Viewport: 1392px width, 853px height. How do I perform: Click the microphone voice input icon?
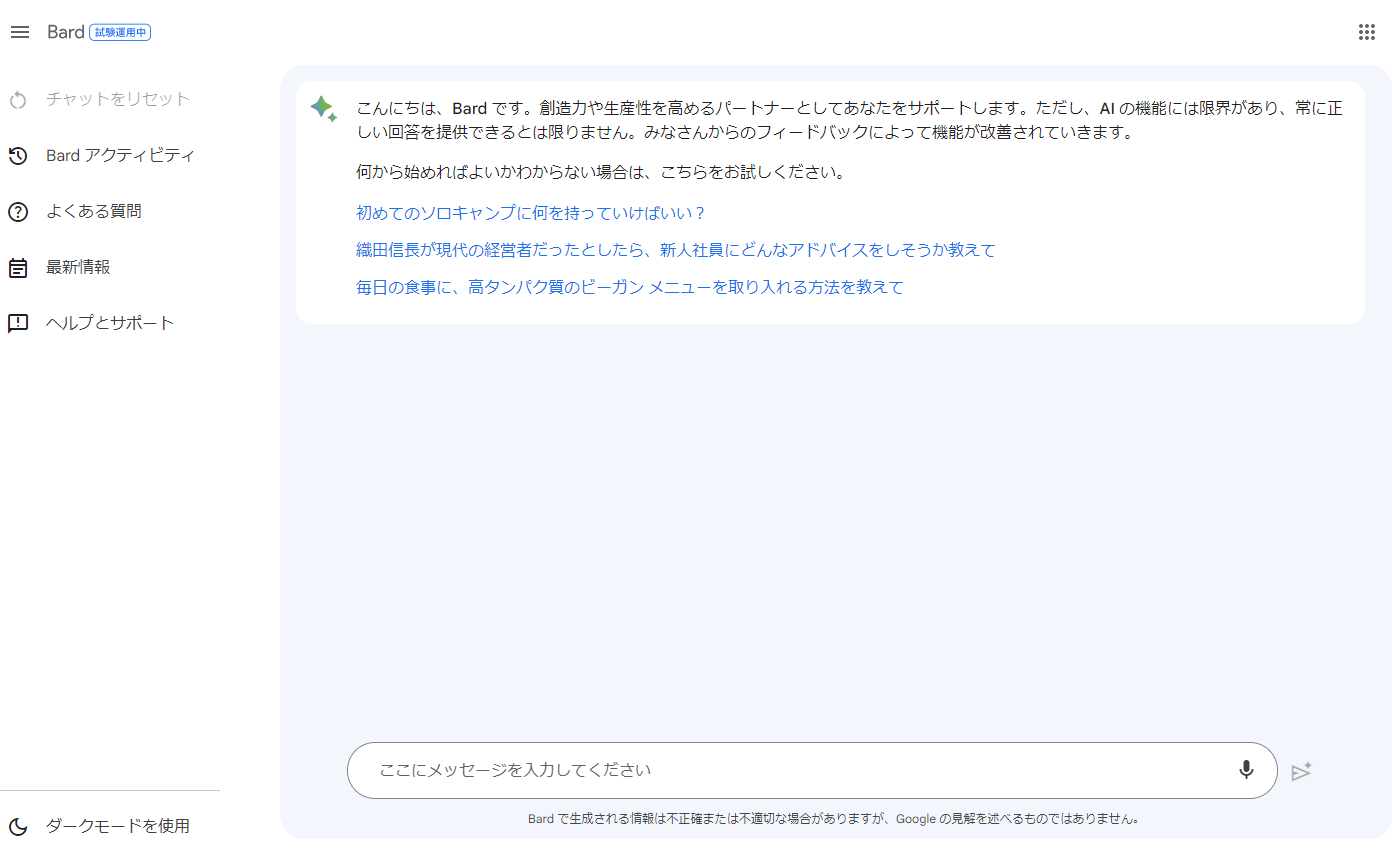1246,770
